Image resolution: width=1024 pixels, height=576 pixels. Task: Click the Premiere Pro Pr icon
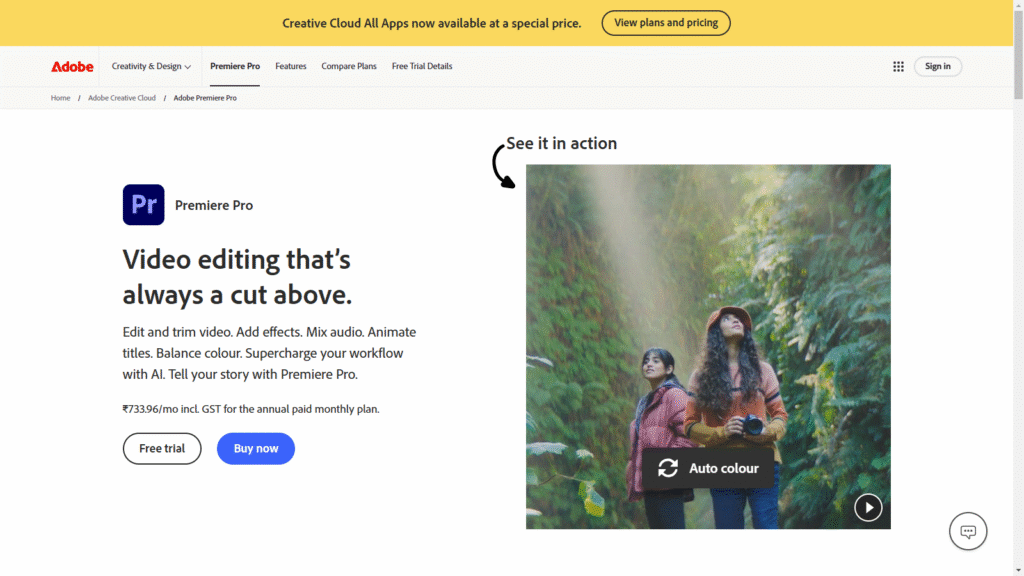coord(144,204)
